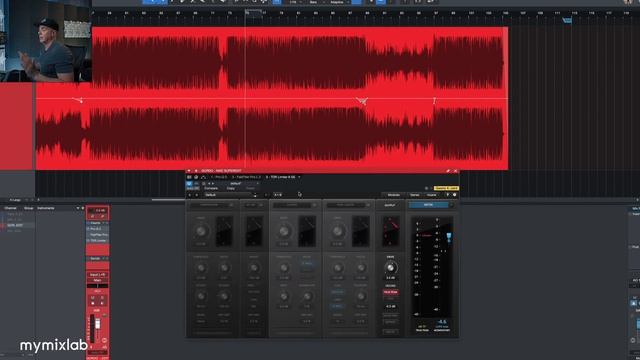
Task: Open the Main output selector on channel
Action: (98, 280)
